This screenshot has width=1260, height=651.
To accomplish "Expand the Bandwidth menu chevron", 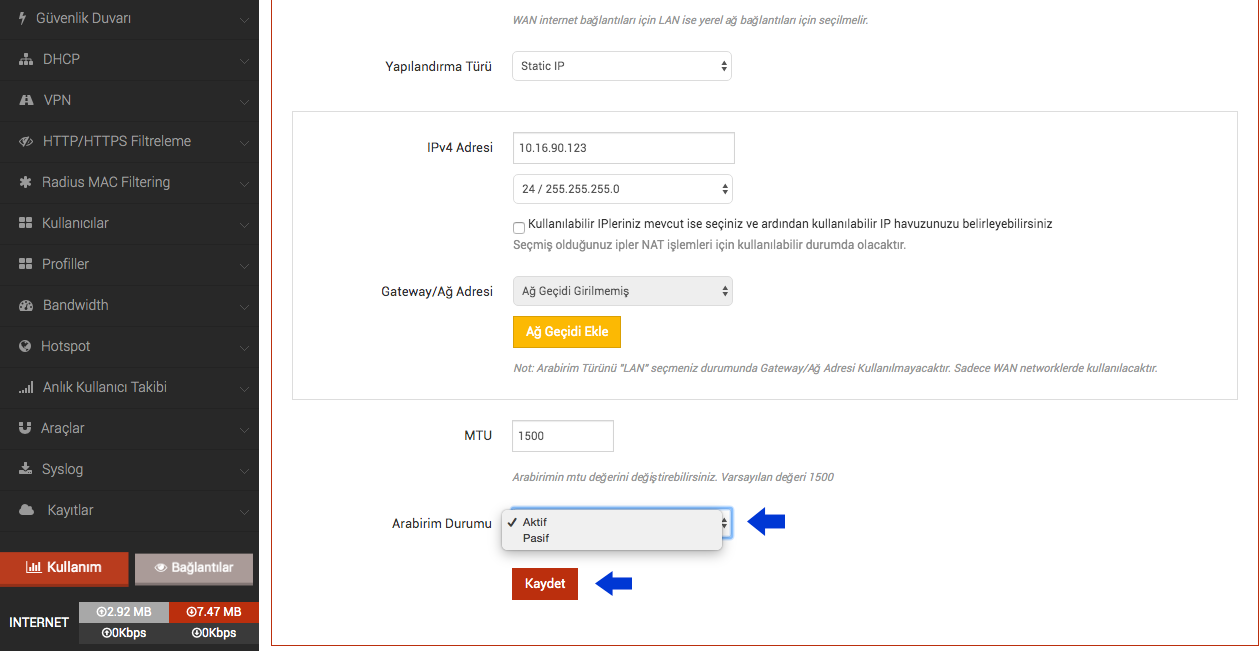I will tap(244, 306).
